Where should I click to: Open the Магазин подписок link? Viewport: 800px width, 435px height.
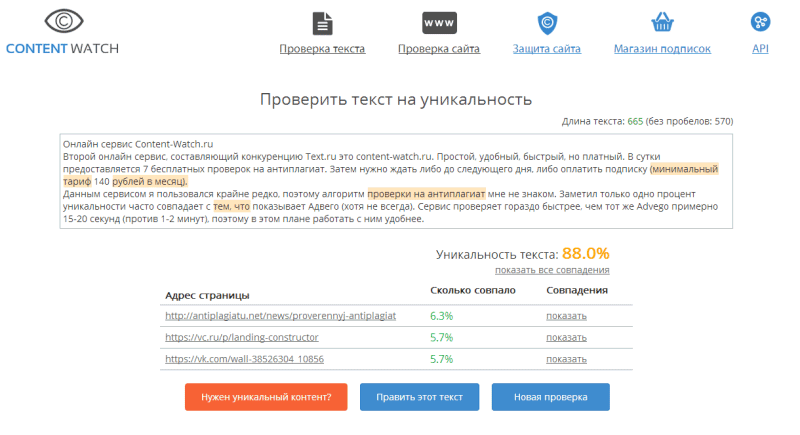[x=661, y=48]
